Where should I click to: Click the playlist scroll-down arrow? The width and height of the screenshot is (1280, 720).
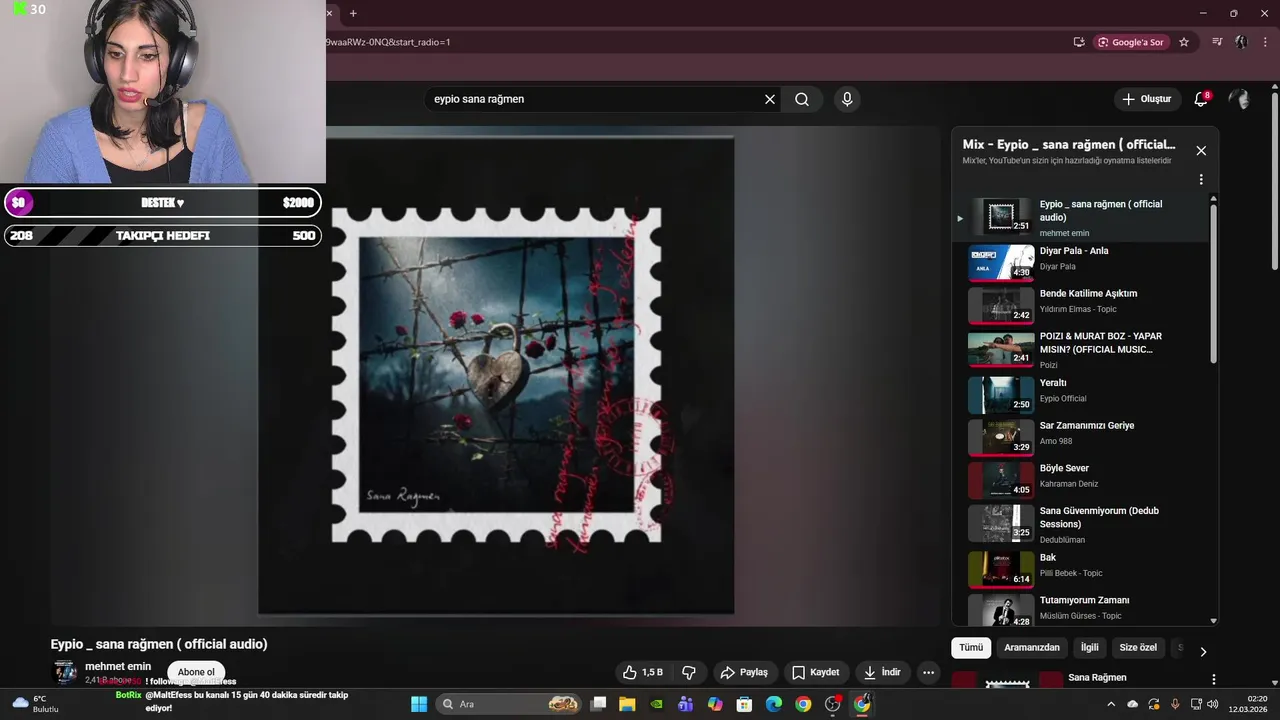tap(1214, 621)
